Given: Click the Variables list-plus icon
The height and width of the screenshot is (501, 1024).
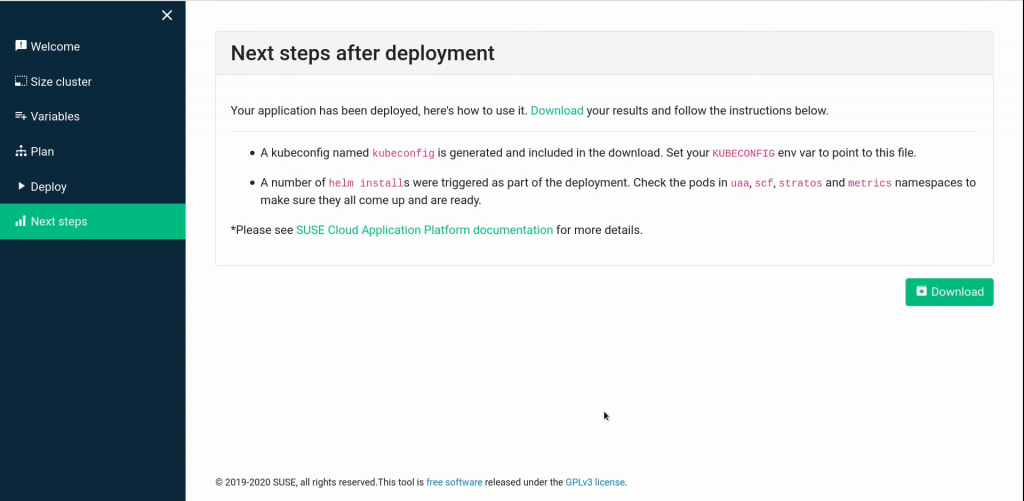Looking at the screenshot, I should pos(21,116).
